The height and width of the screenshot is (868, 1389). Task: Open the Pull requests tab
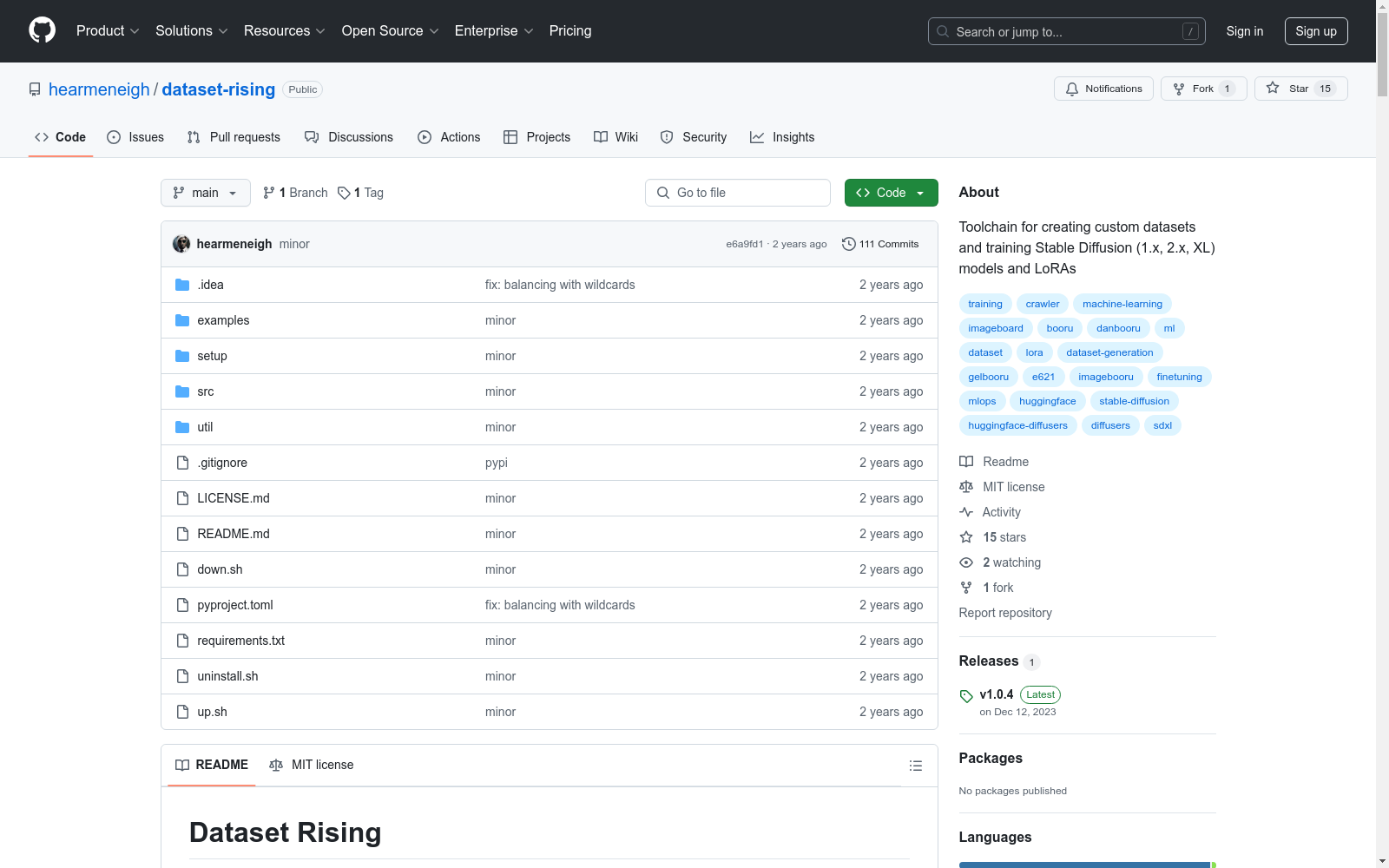coord(234,137)
